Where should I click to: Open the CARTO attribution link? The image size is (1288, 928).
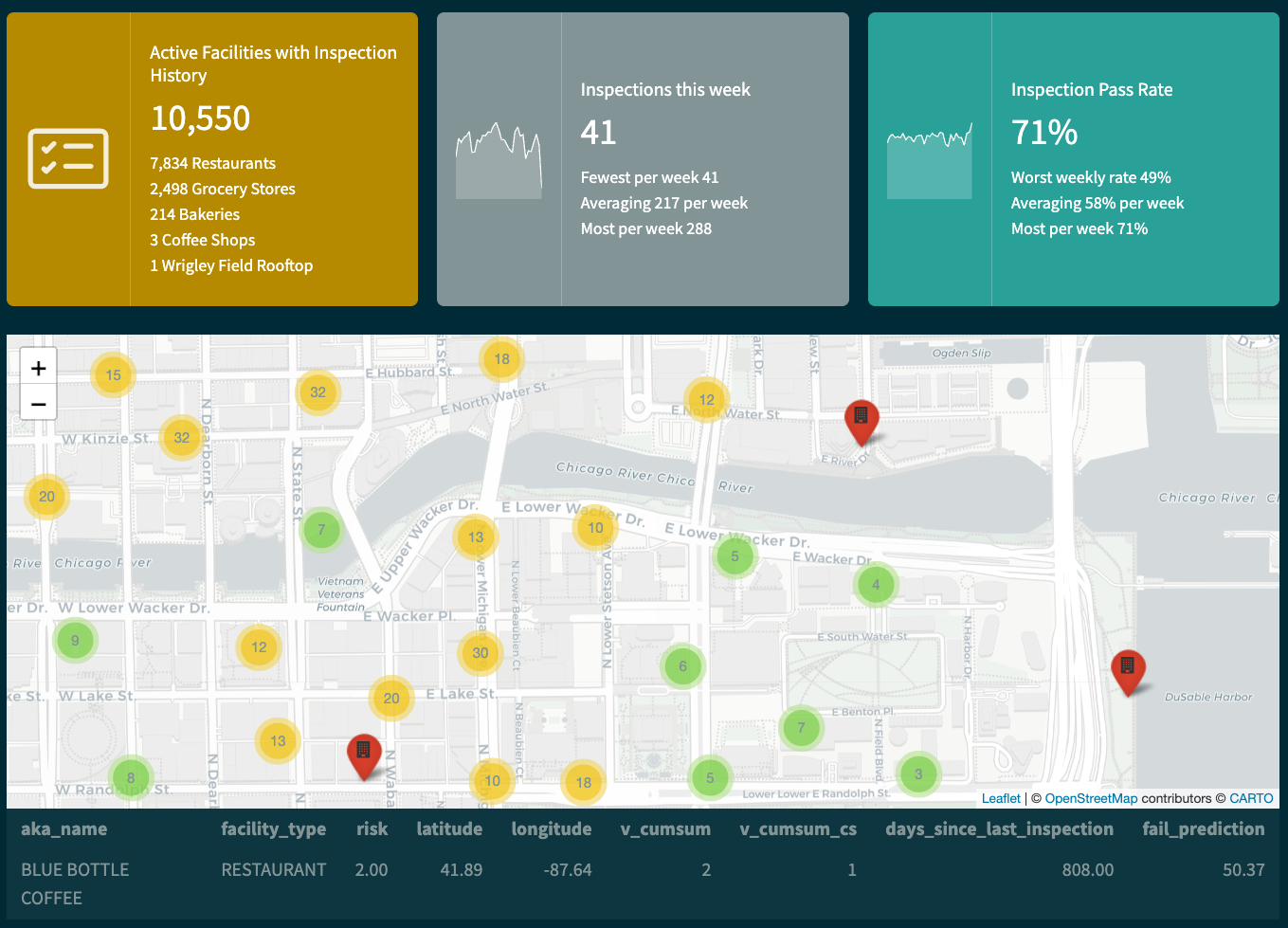[1251, 798]
